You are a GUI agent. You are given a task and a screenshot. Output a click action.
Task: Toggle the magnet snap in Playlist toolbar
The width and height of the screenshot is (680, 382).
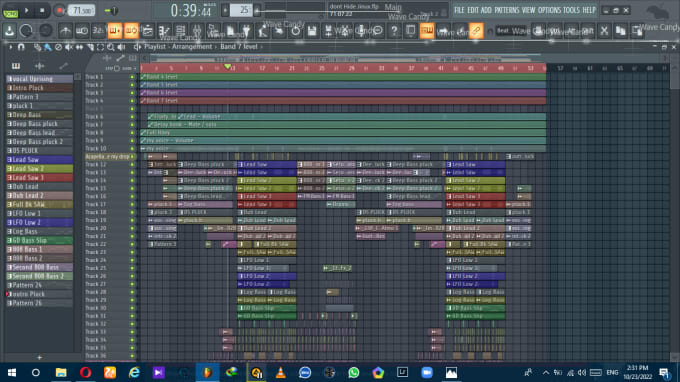click(21, 47)
